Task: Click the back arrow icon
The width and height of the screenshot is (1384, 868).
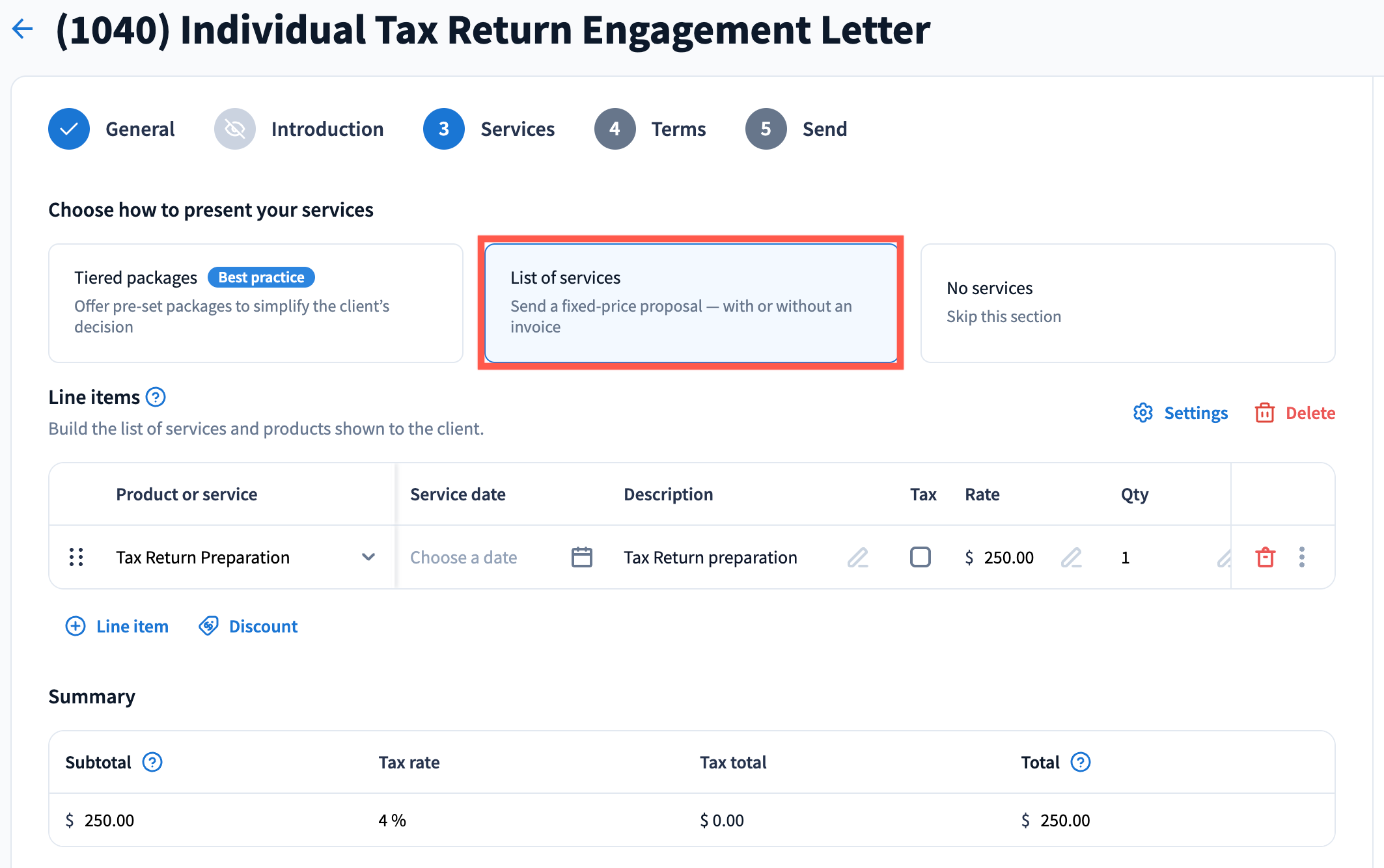Action: pos(23,29)
